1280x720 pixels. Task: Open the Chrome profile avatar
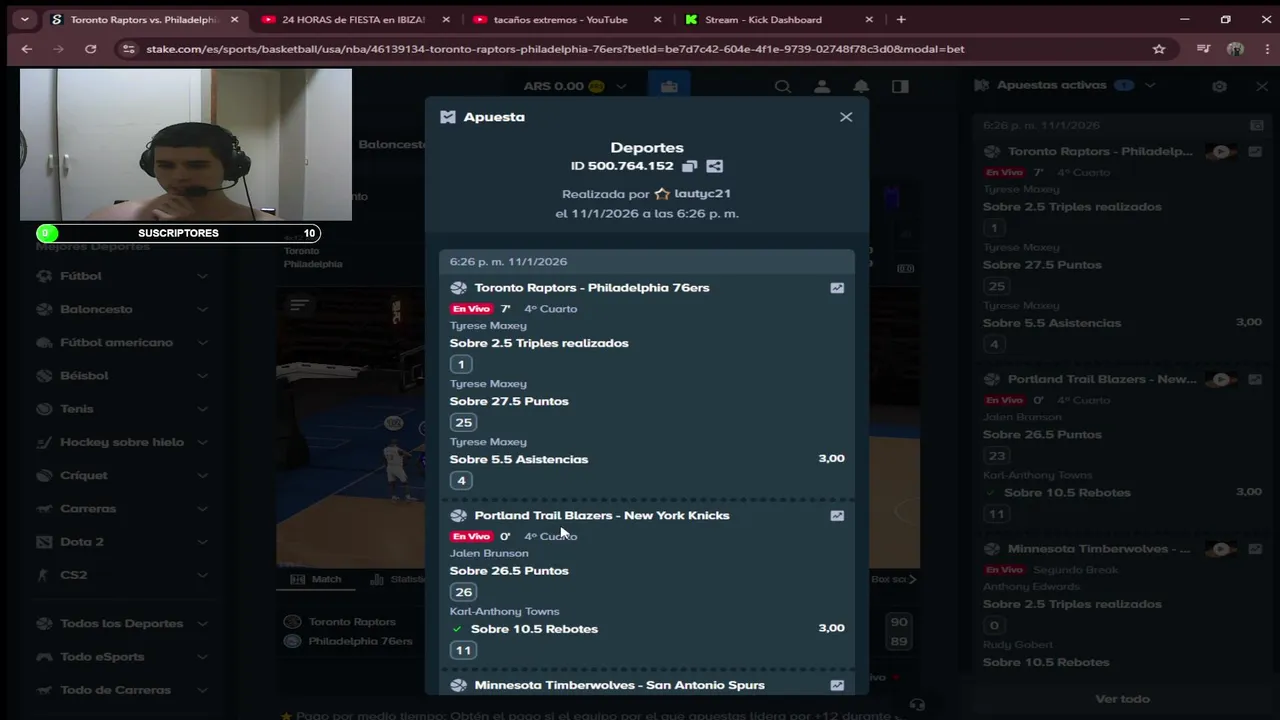[1236, 49]
